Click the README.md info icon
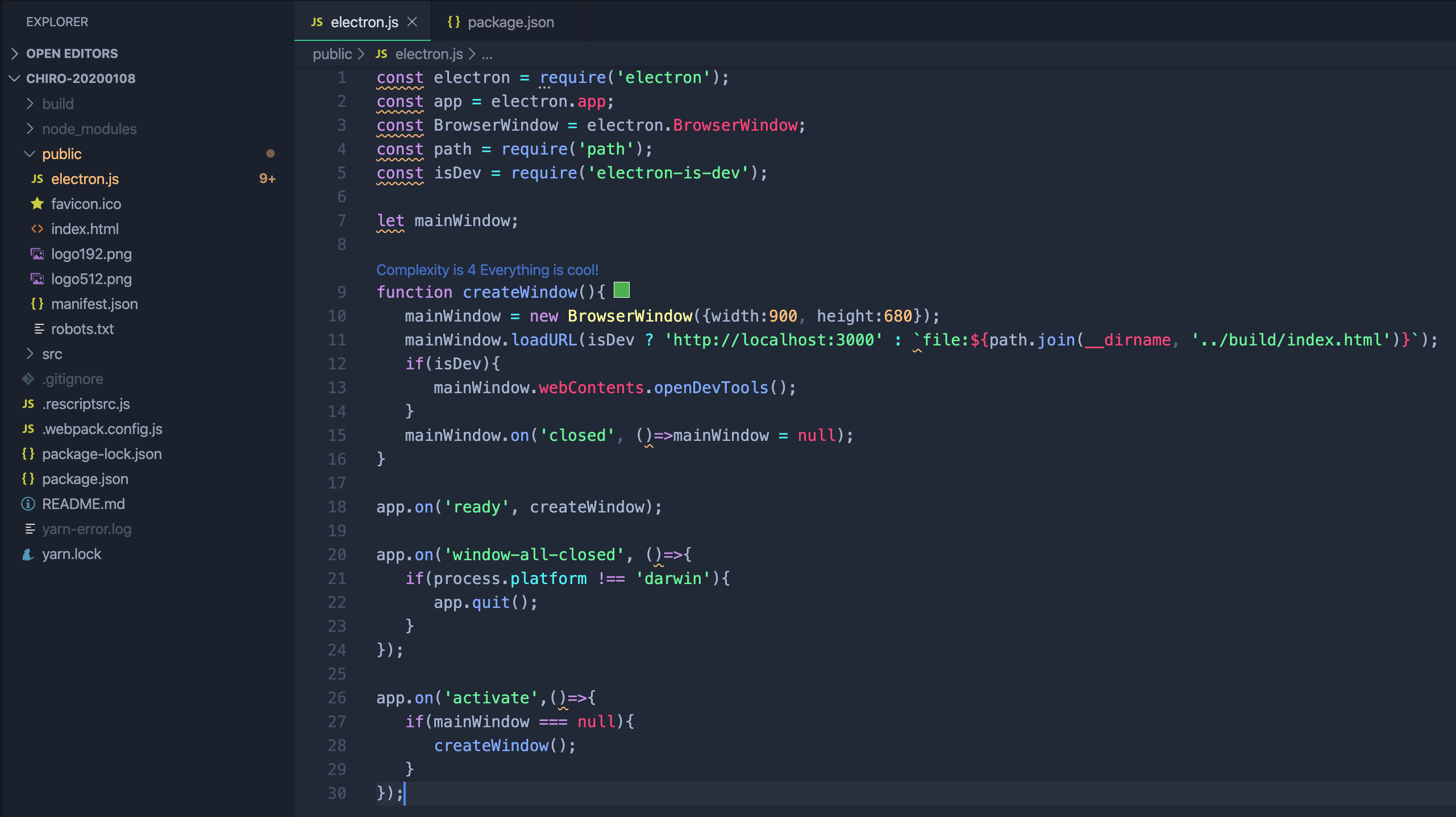This screenshot has height=817, width=1456. (x=28, y=504)
